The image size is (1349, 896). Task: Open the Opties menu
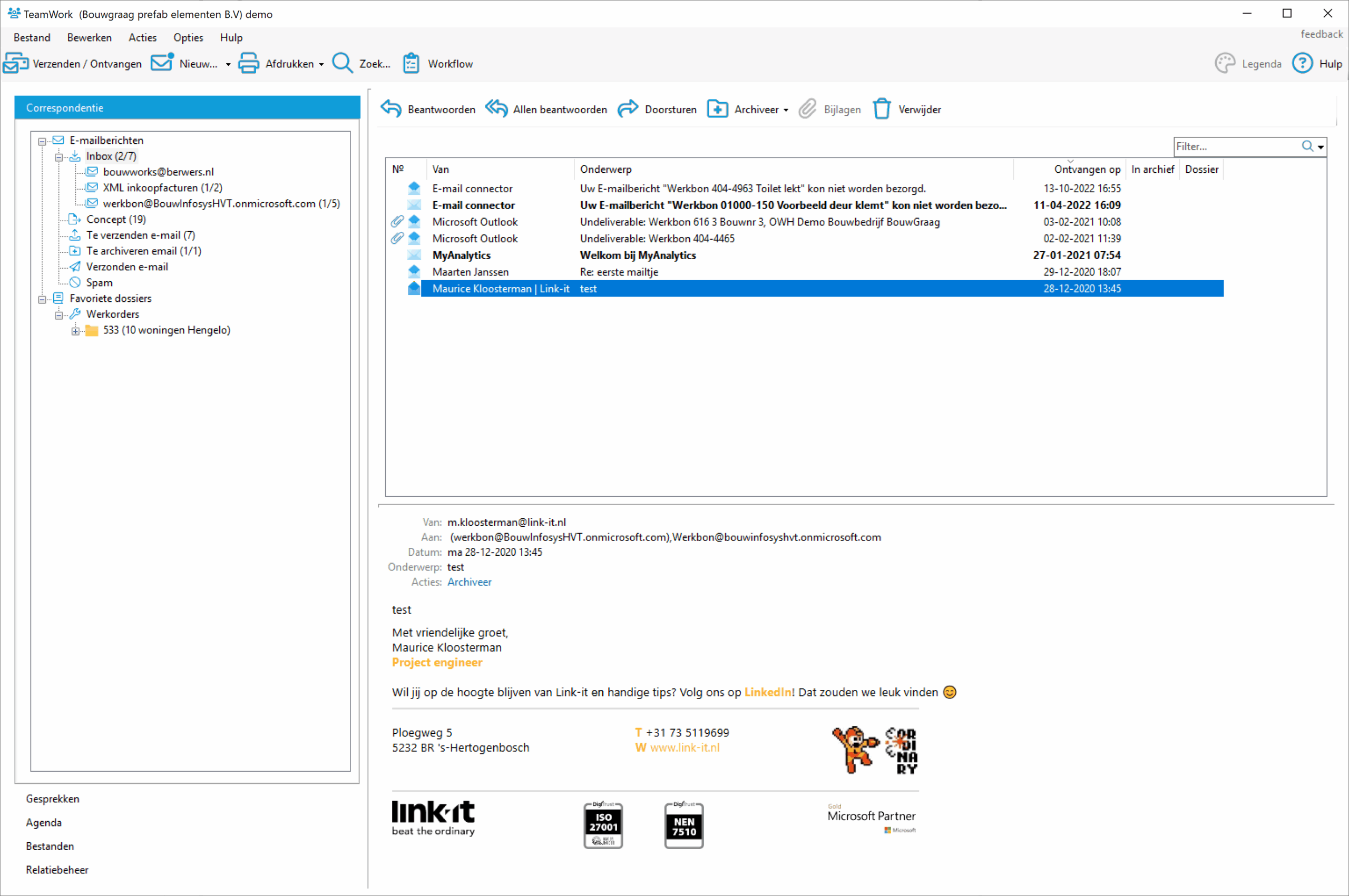point(188,38)
